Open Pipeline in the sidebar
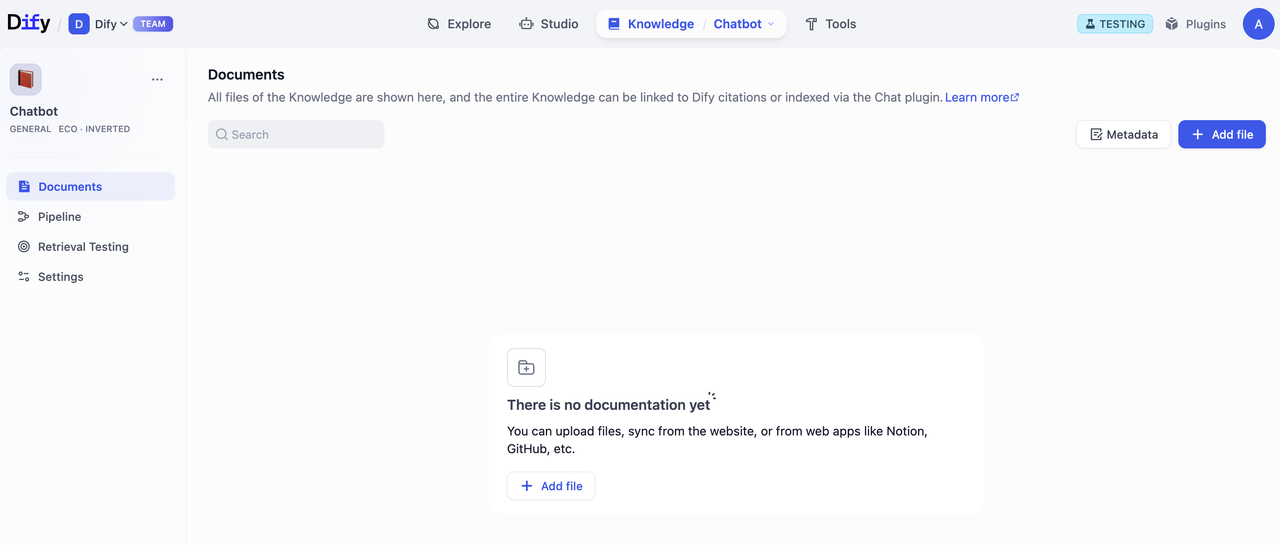Viewport: 1280px width, 545px height. point(59,217)
